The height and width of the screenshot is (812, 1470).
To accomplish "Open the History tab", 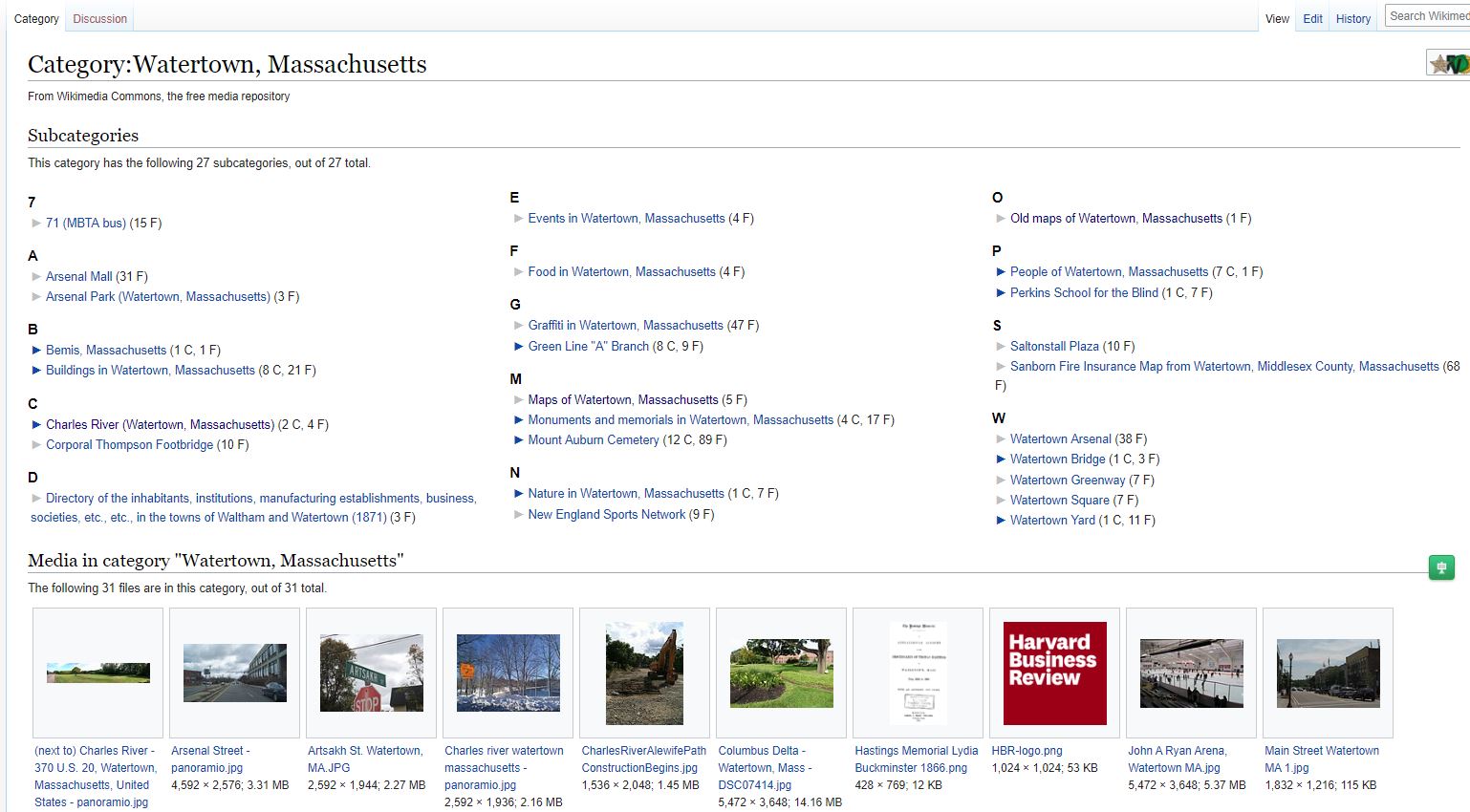I will coord(1352,18).
